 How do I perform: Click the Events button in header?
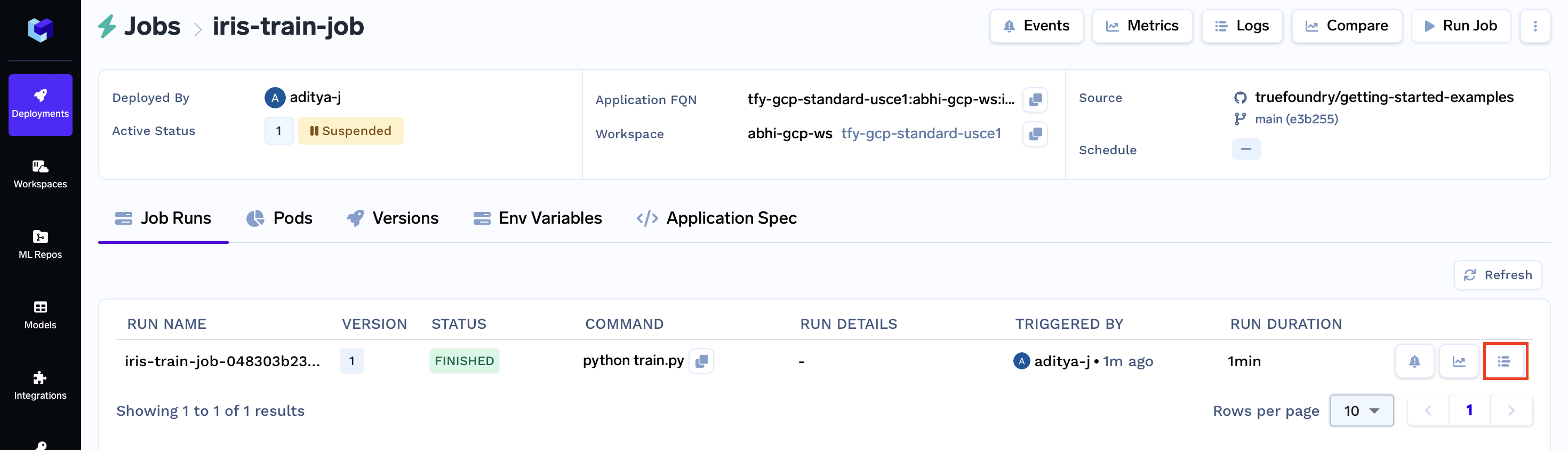pyautogui.click(x=1037, y=26)
